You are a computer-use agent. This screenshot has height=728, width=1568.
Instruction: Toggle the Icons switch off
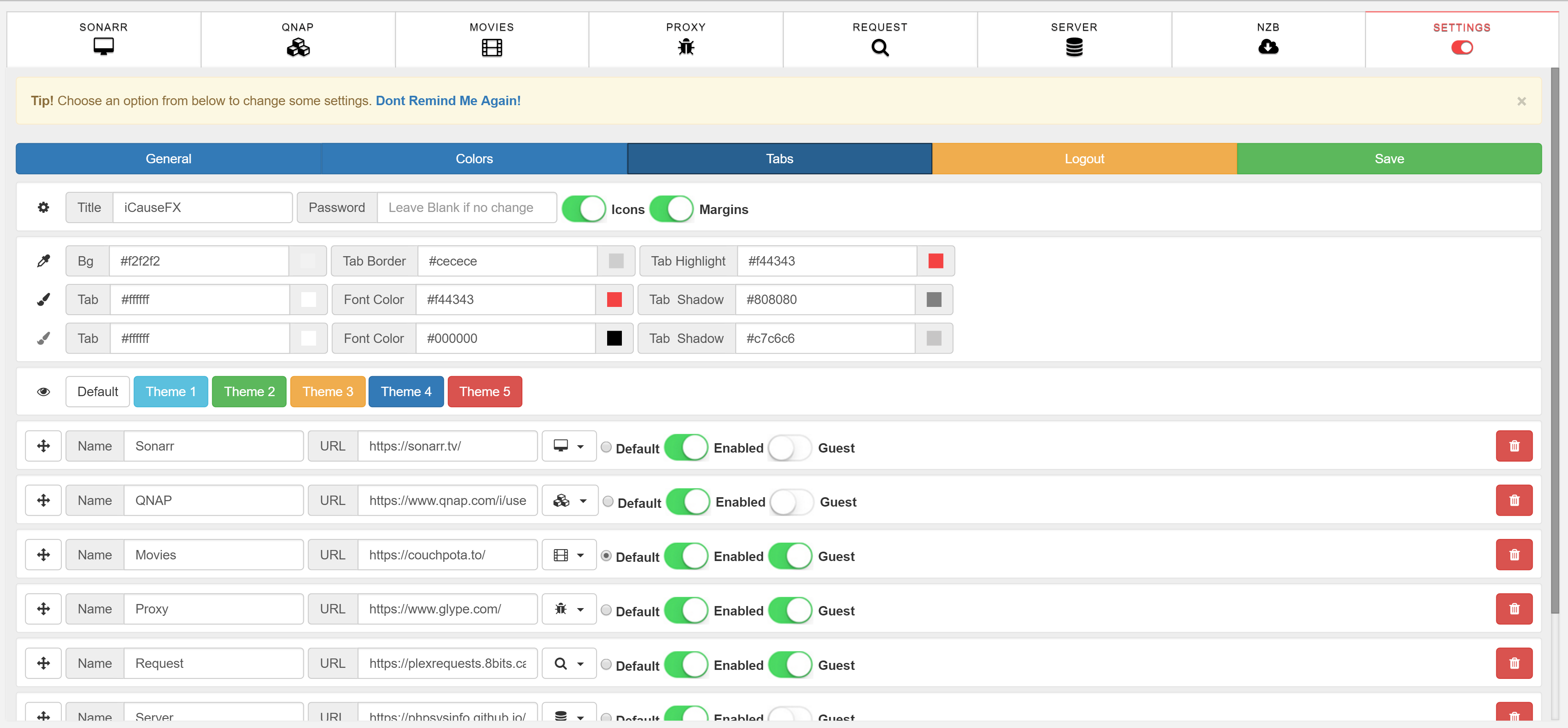(x=583, y=209)
